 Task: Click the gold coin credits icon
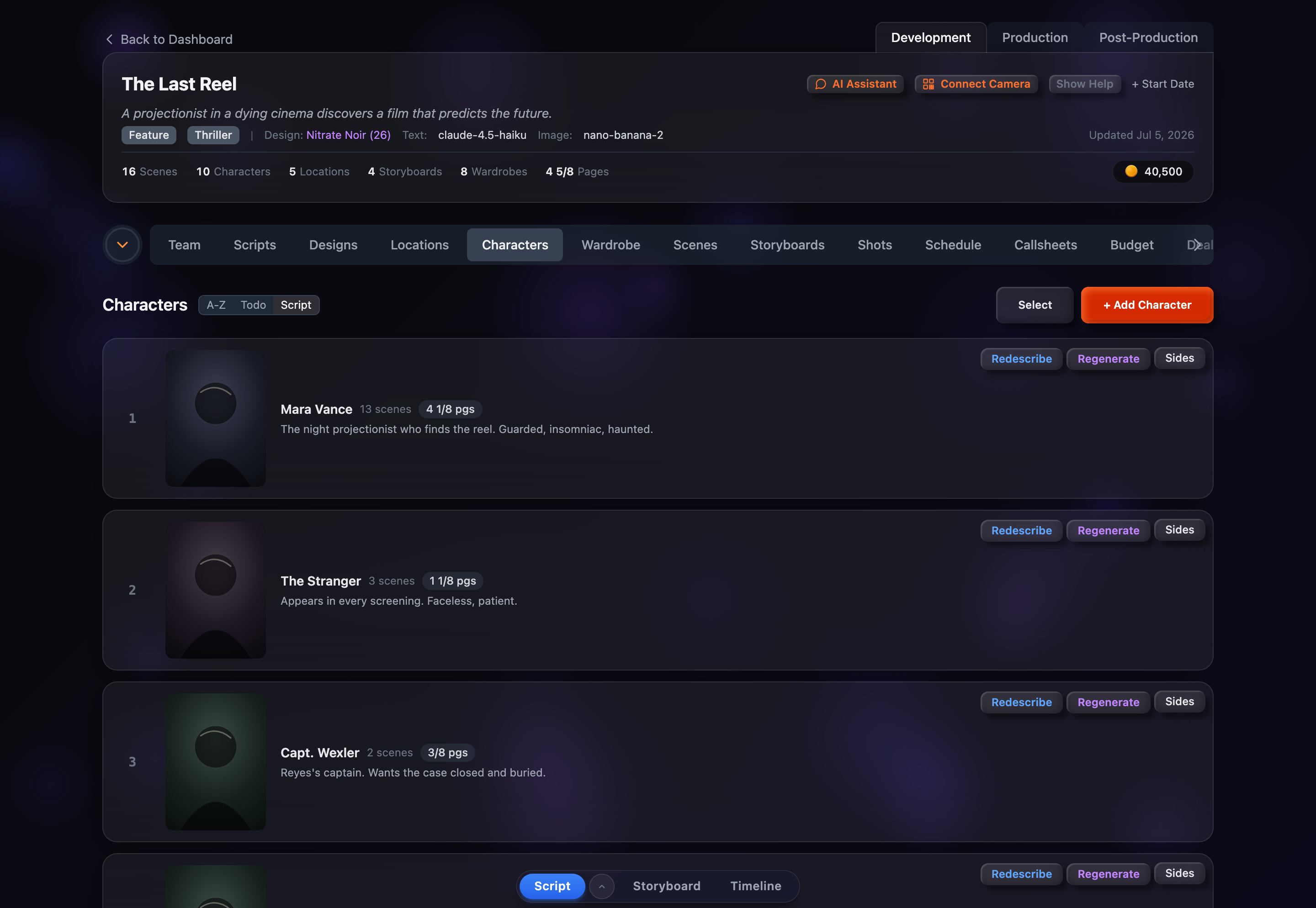point(1131,171)
